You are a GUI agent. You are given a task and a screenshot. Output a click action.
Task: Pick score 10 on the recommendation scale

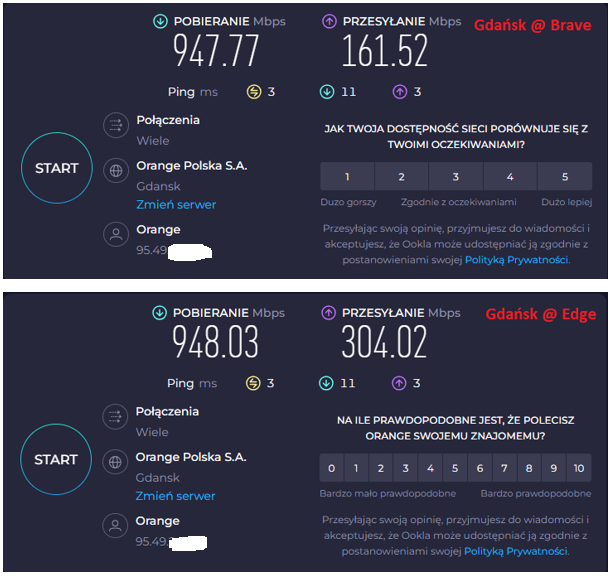[x=578, y=468]
